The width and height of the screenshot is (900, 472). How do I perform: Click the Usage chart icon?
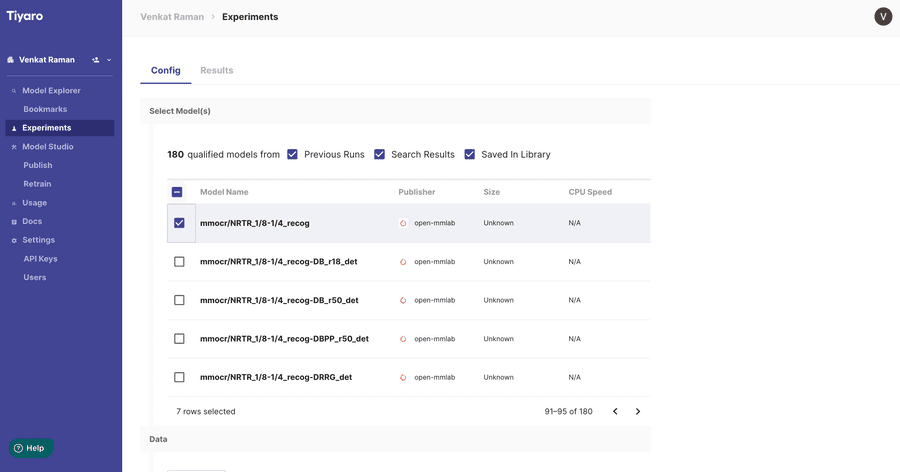(14, 203)
